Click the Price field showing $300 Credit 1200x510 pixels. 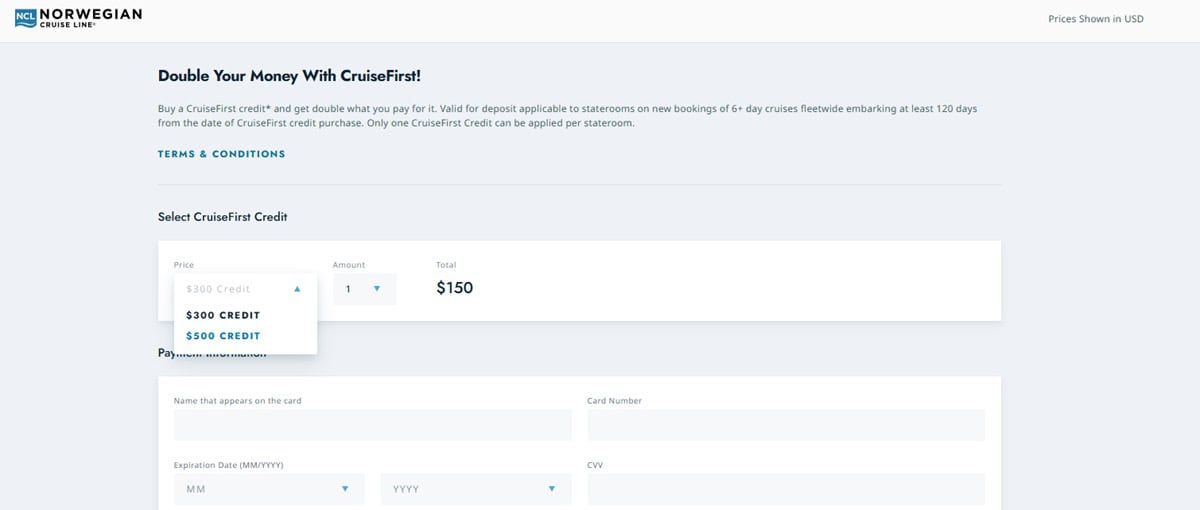tap(230, 289)
